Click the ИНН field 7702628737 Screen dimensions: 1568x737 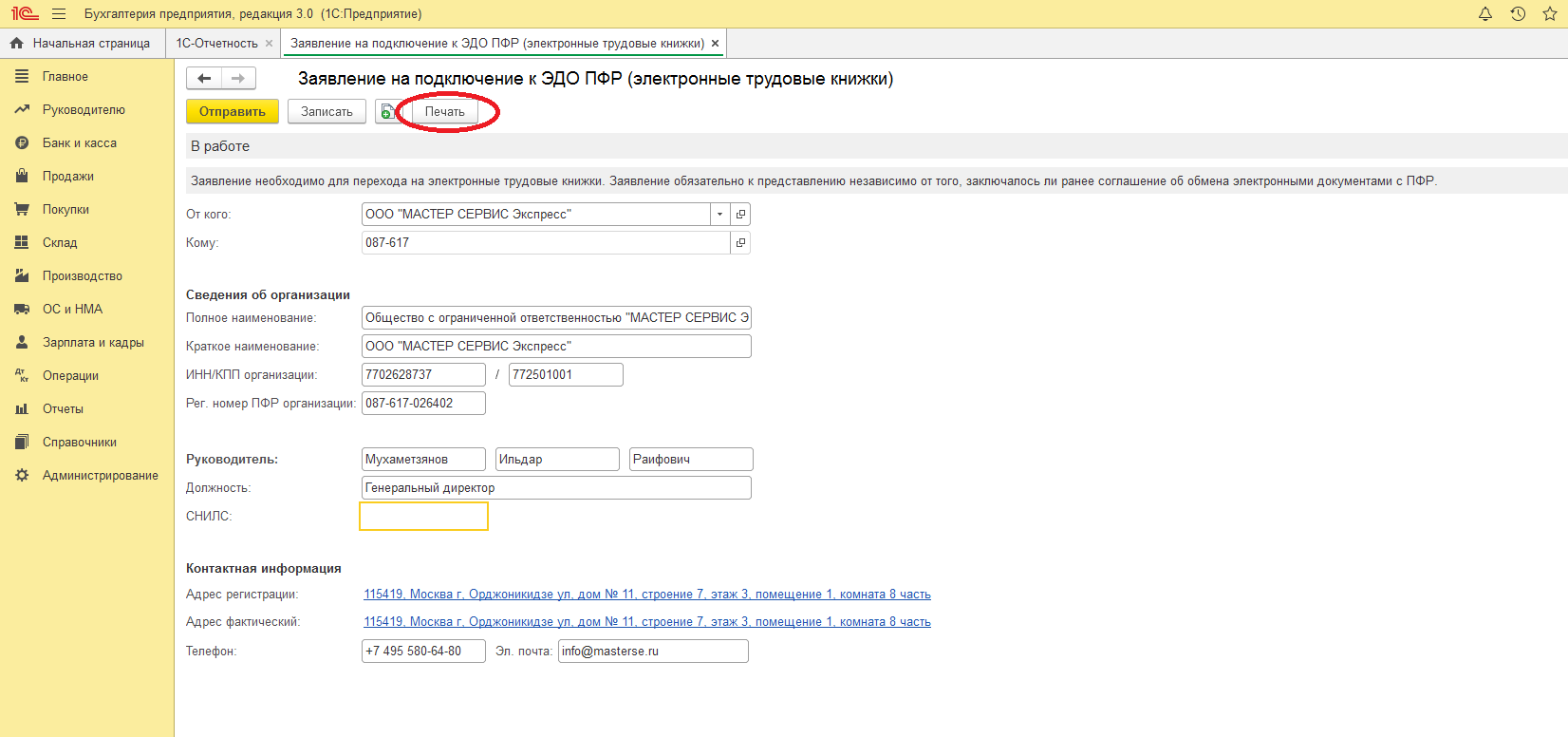click(423, 375)
